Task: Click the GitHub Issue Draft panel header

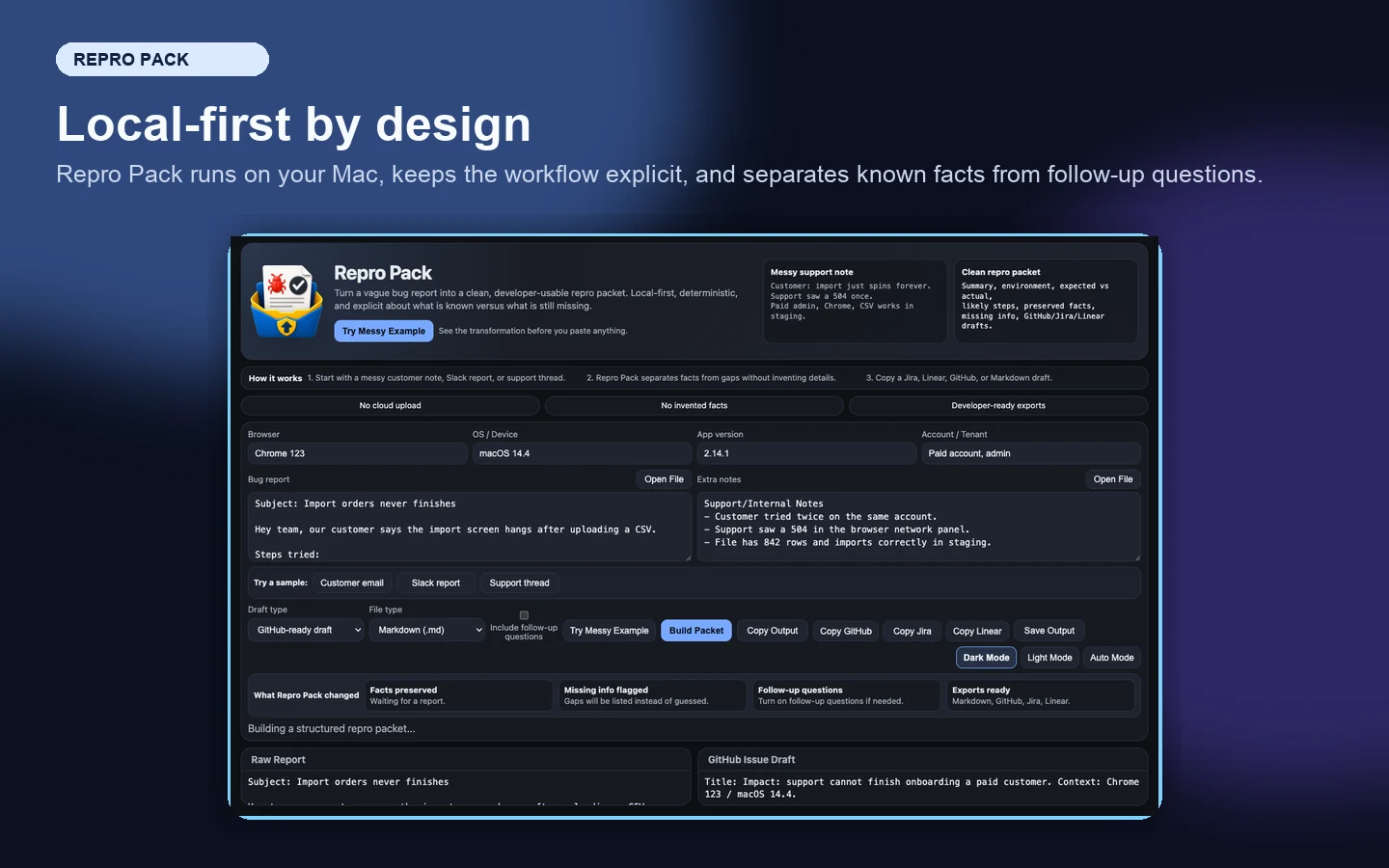Action: (x=922, y=760)
